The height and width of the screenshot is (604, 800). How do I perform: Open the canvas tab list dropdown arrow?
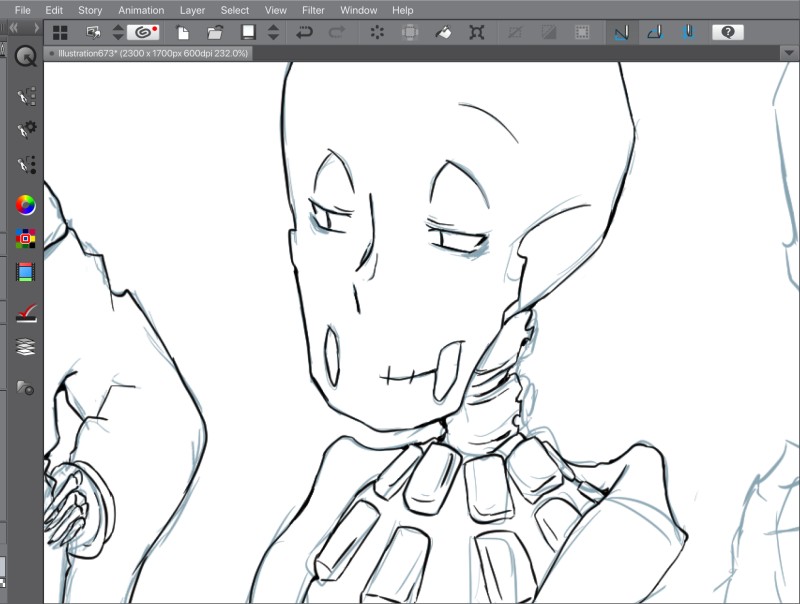(x=789, y=53)
